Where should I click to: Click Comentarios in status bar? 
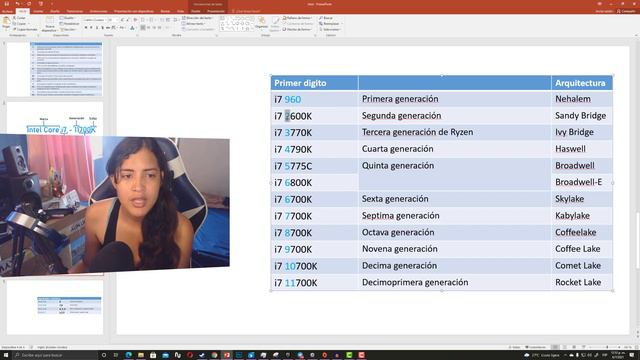point(536,347)
